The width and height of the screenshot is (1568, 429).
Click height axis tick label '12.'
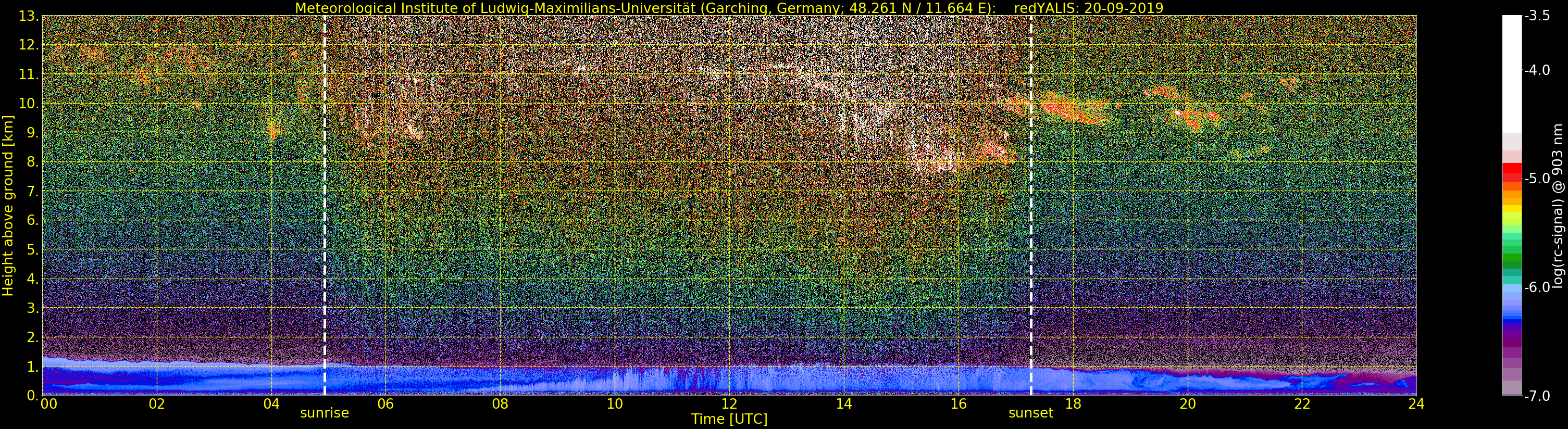coord(29,45)
